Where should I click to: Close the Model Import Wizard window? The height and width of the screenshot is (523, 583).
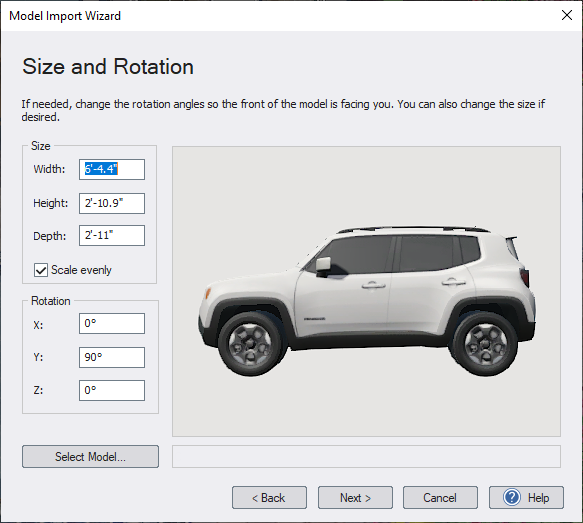click(567, 15)
